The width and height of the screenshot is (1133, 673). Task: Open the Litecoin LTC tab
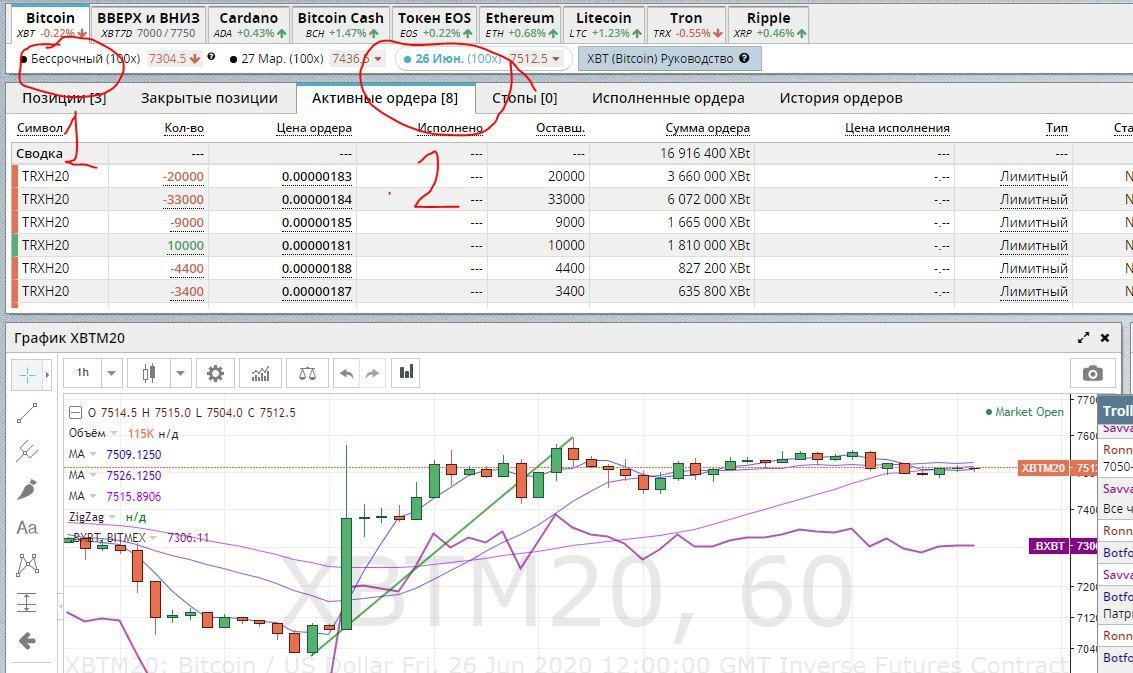pos(604,24)
